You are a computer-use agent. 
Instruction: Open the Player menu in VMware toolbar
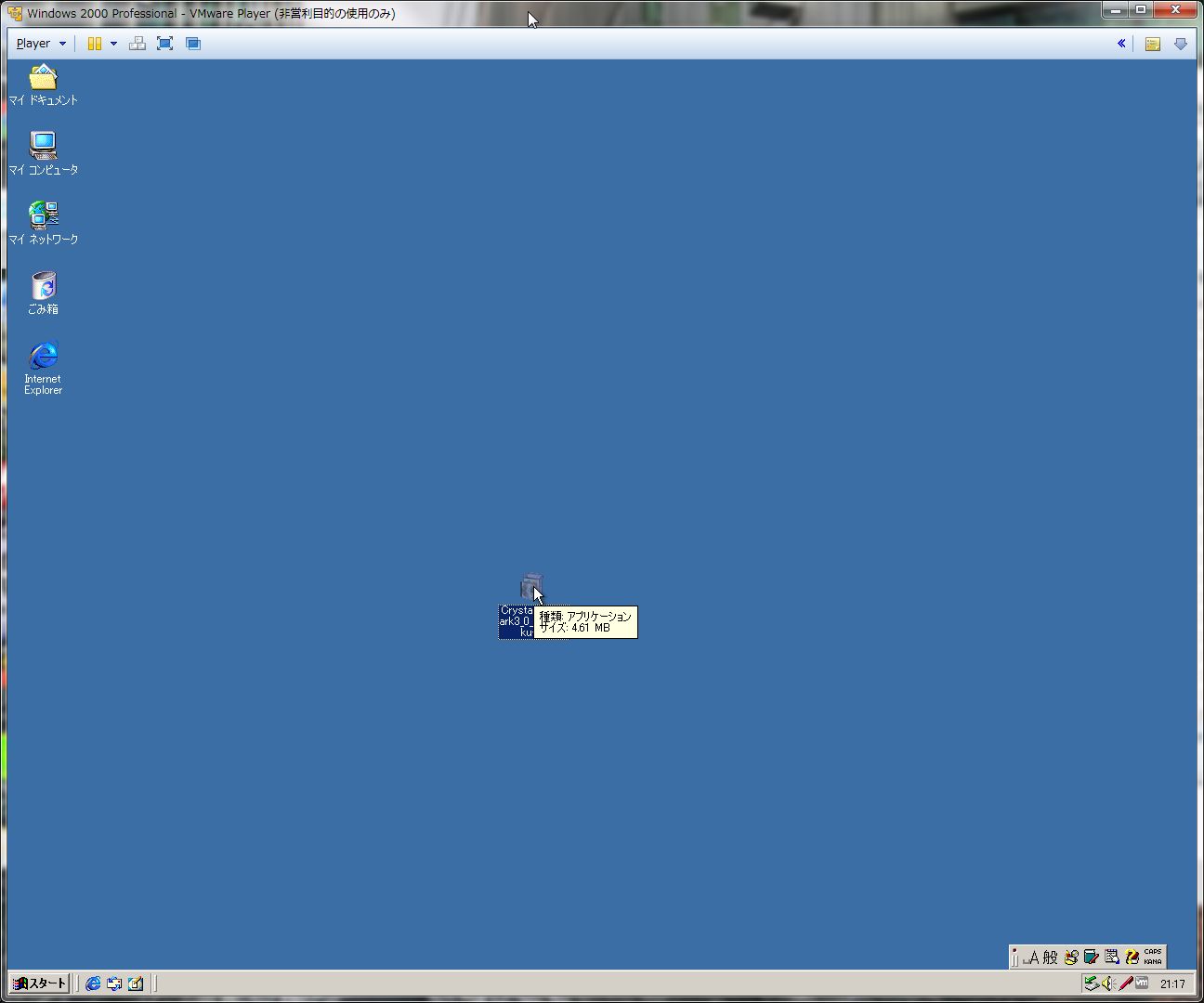click(41, 44)
